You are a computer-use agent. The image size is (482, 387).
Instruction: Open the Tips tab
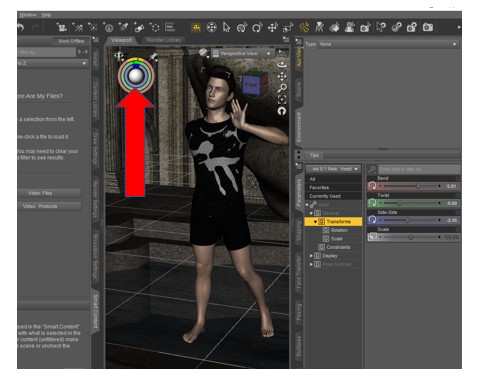tap(314, 155)
